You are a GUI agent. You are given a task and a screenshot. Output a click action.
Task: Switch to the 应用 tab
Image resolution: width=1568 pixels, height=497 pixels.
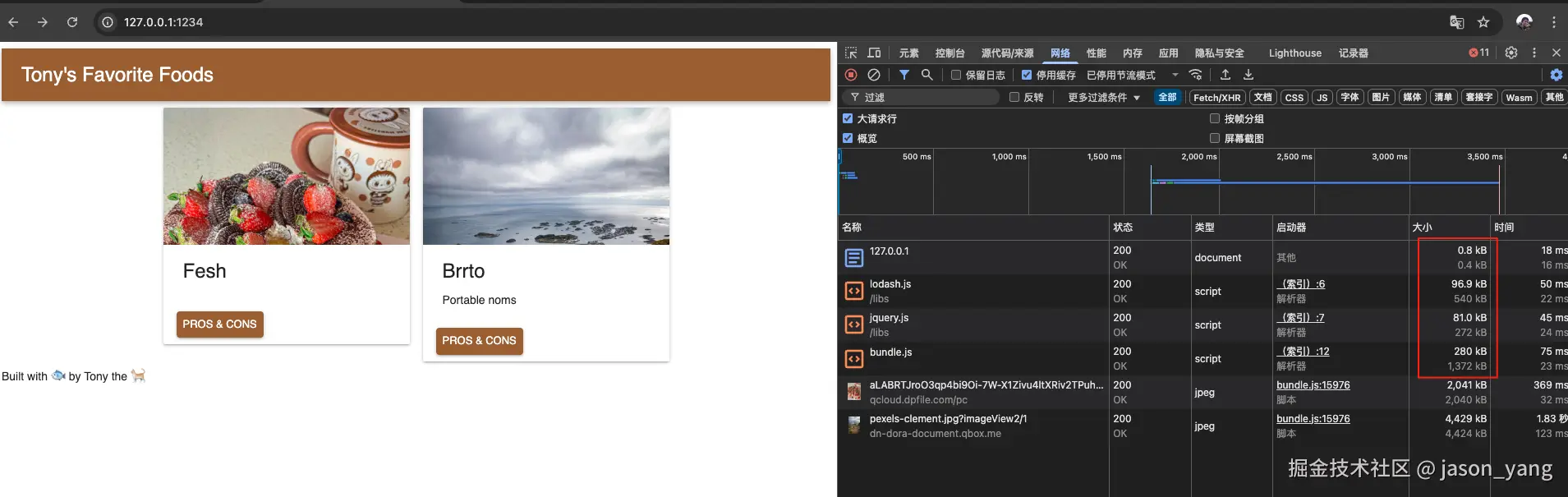1168,53
